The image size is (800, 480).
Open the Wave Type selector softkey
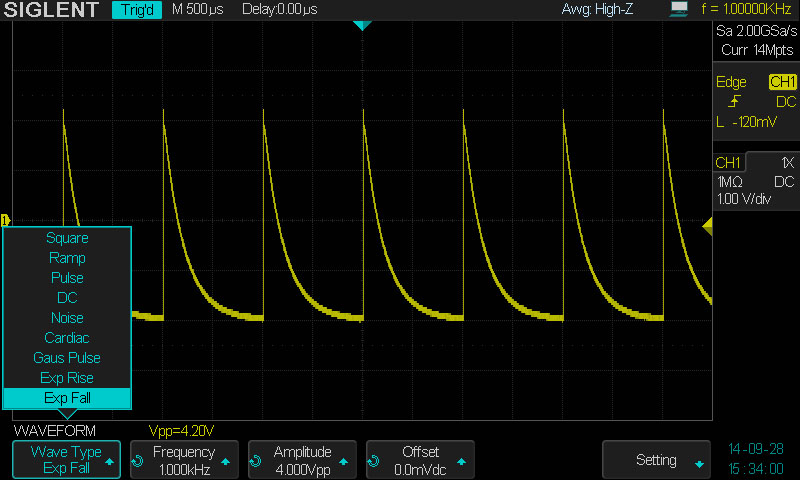coord(66,460)
